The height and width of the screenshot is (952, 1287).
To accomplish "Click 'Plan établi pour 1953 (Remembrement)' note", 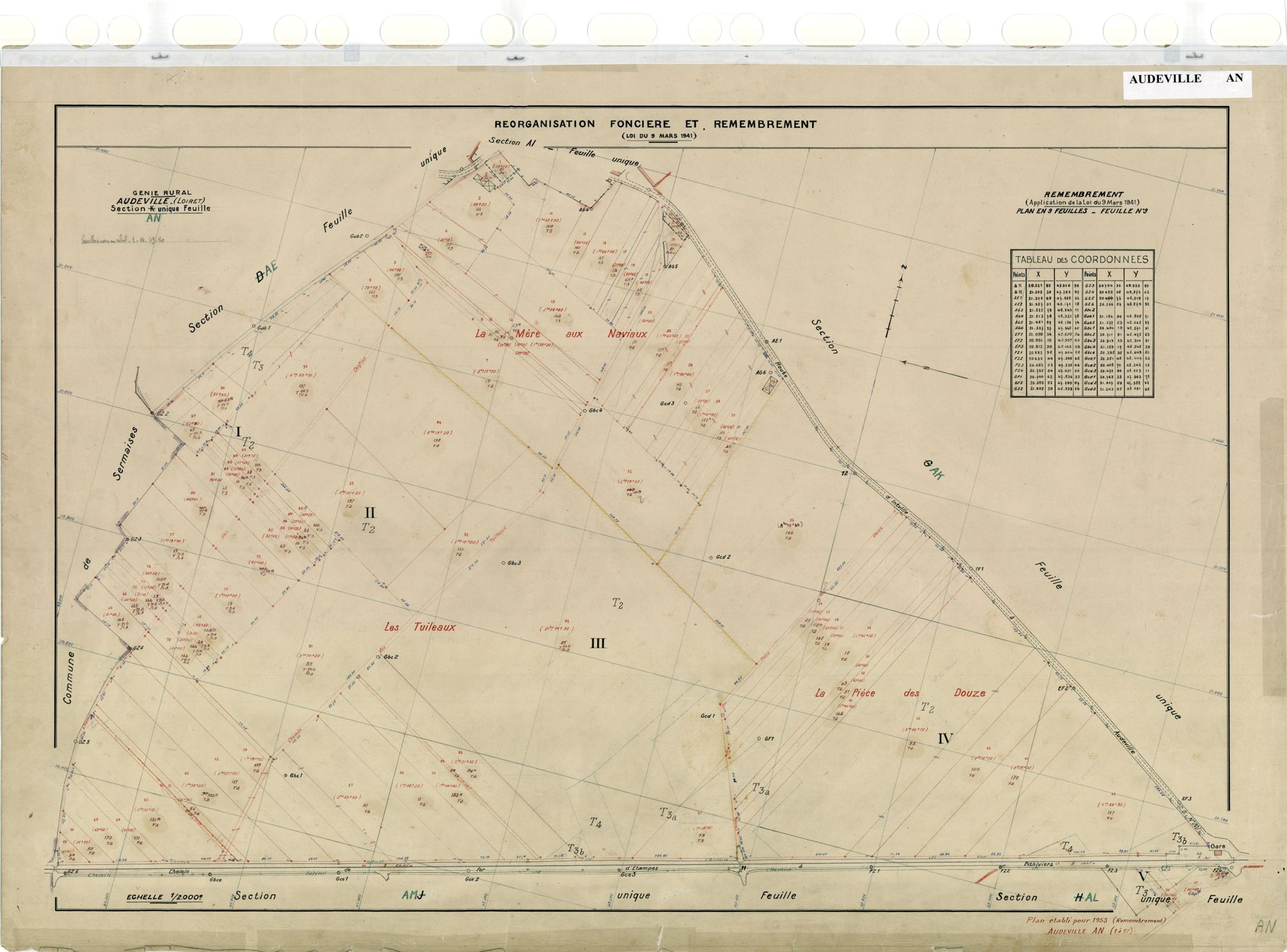I will tap(1097, 920).
